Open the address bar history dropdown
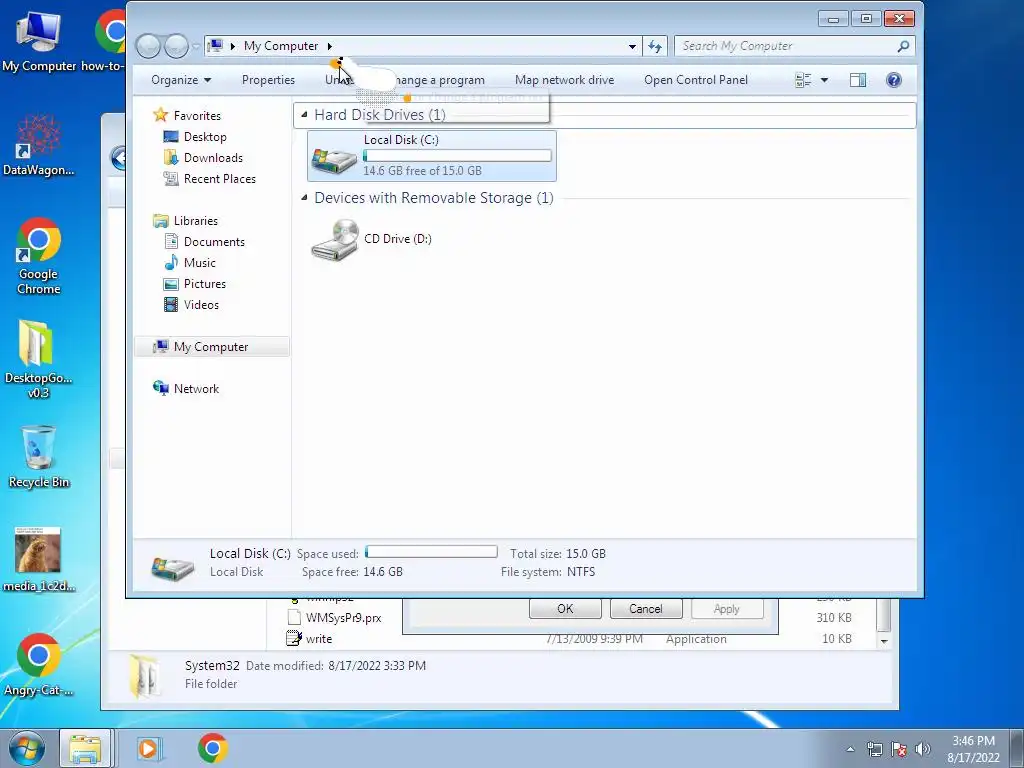The image size is (1024, 768). pyautogui.click(x=632, y=46)
